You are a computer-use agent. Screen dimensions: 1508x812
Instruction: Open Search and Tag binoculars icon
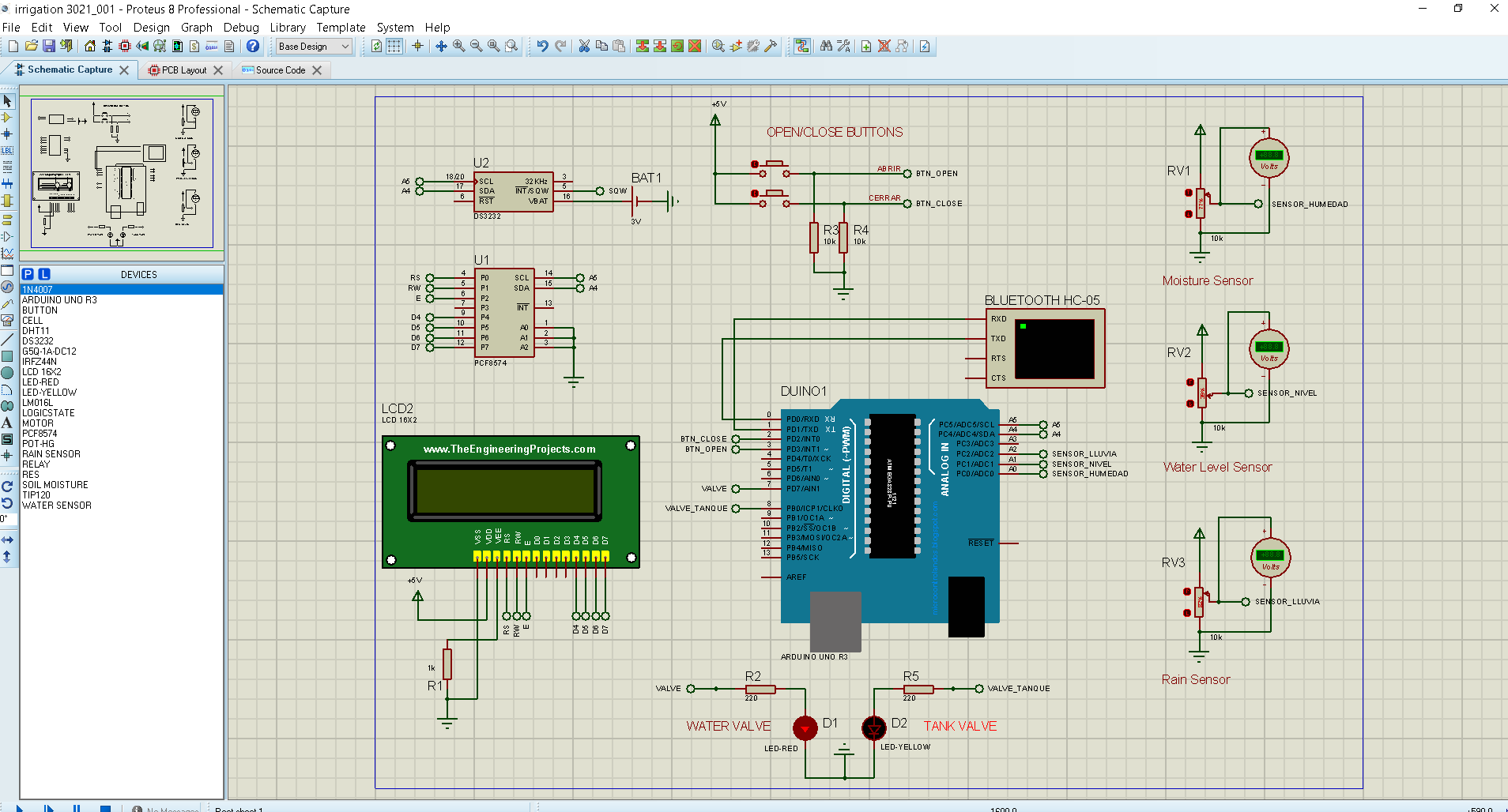[x=826, y=47]
